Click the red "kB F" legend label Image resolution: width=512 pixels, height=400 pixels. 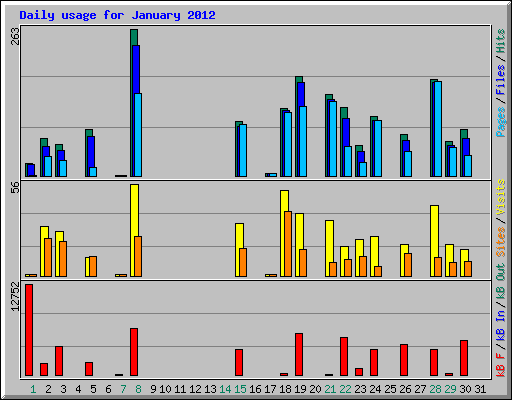(x=501, y=365)
